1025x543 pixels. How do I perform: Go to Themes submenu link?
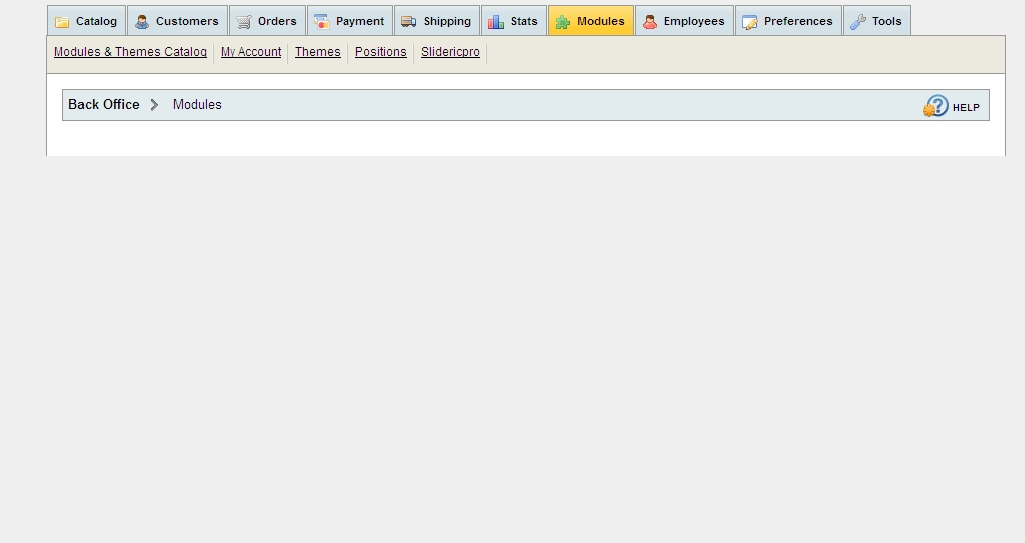tap(318, 52)
